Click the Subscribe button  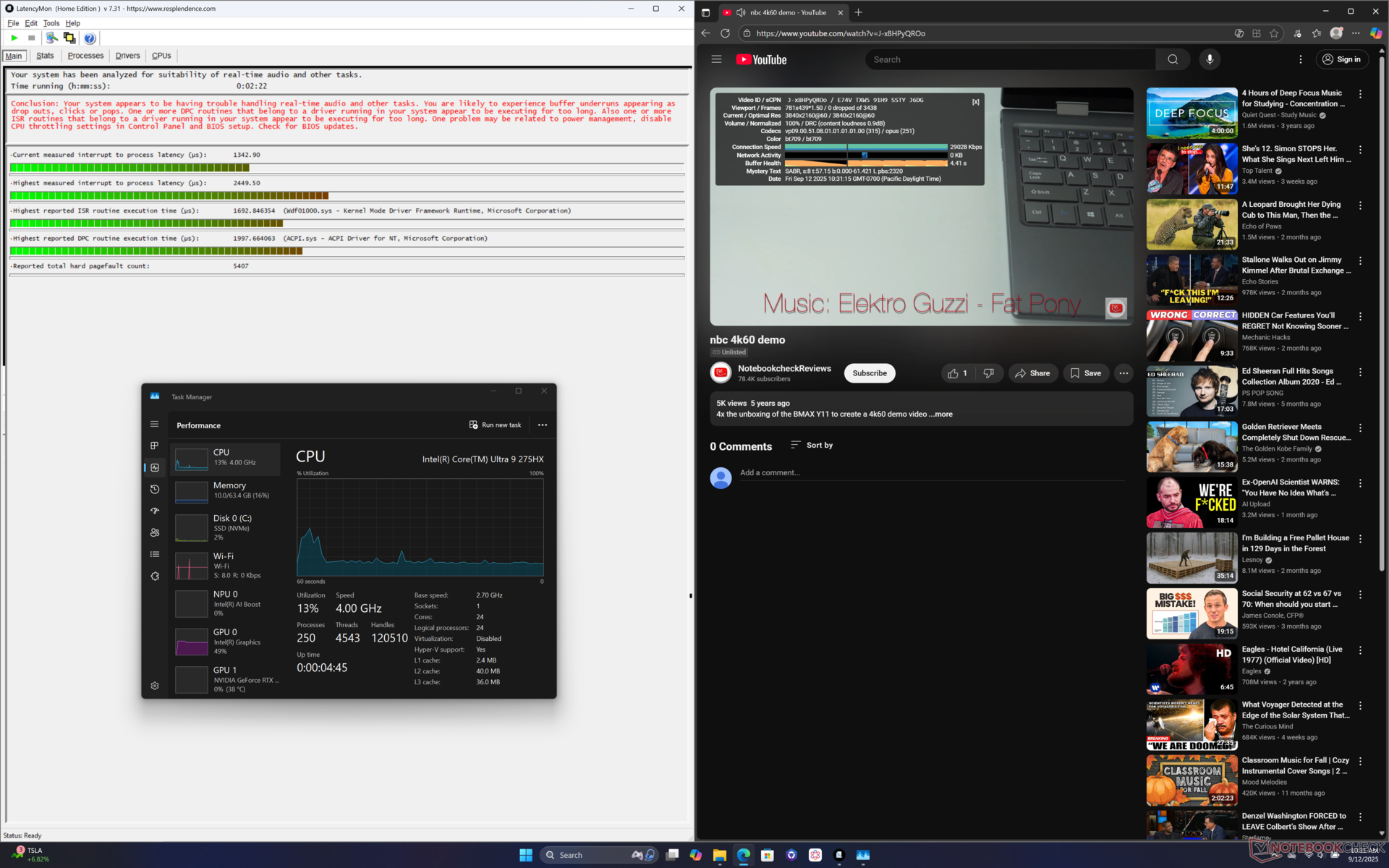[x=869, y=373]
